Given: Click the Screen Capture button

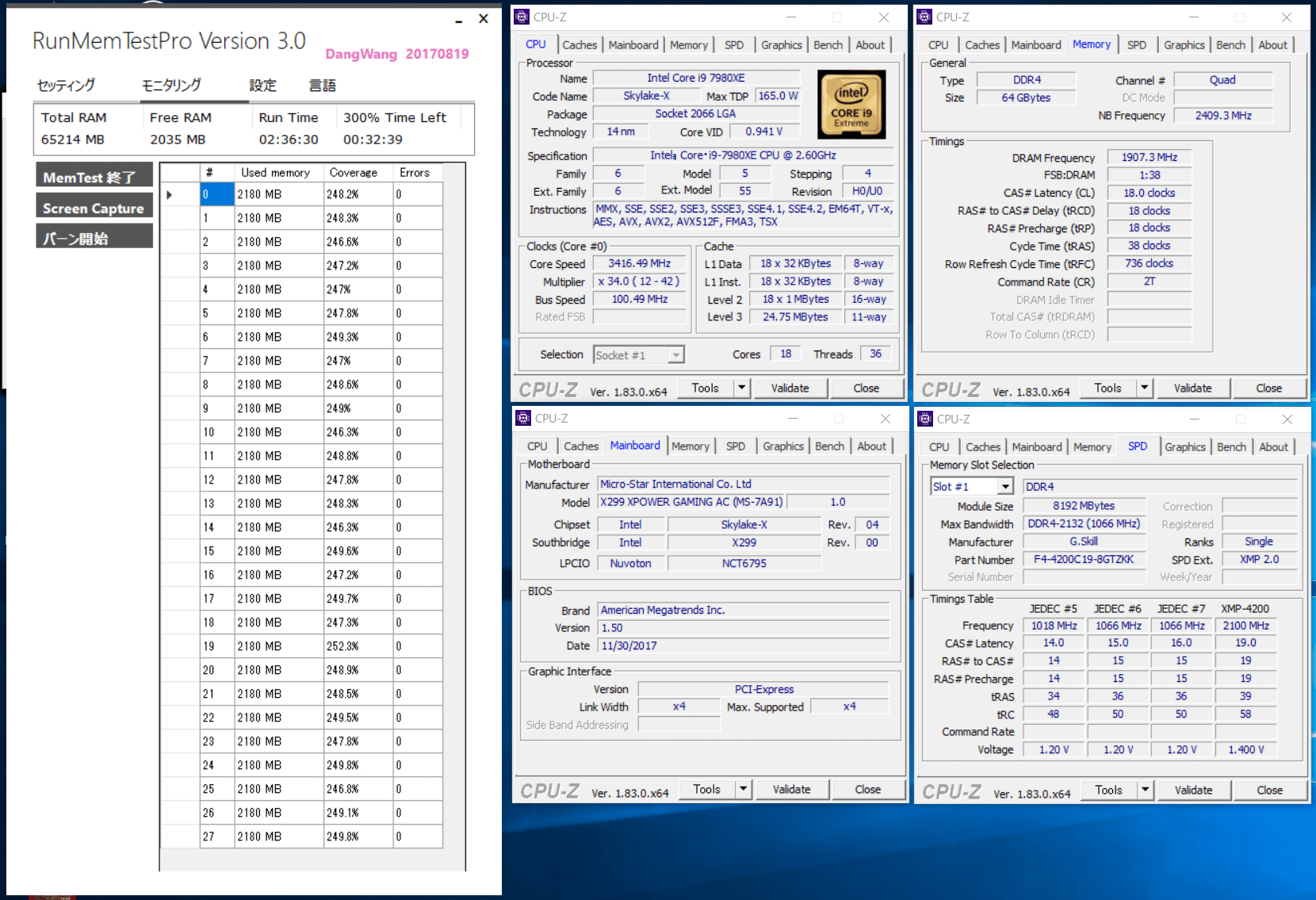Looking at the screenshot, I should [x=94, y=206].
